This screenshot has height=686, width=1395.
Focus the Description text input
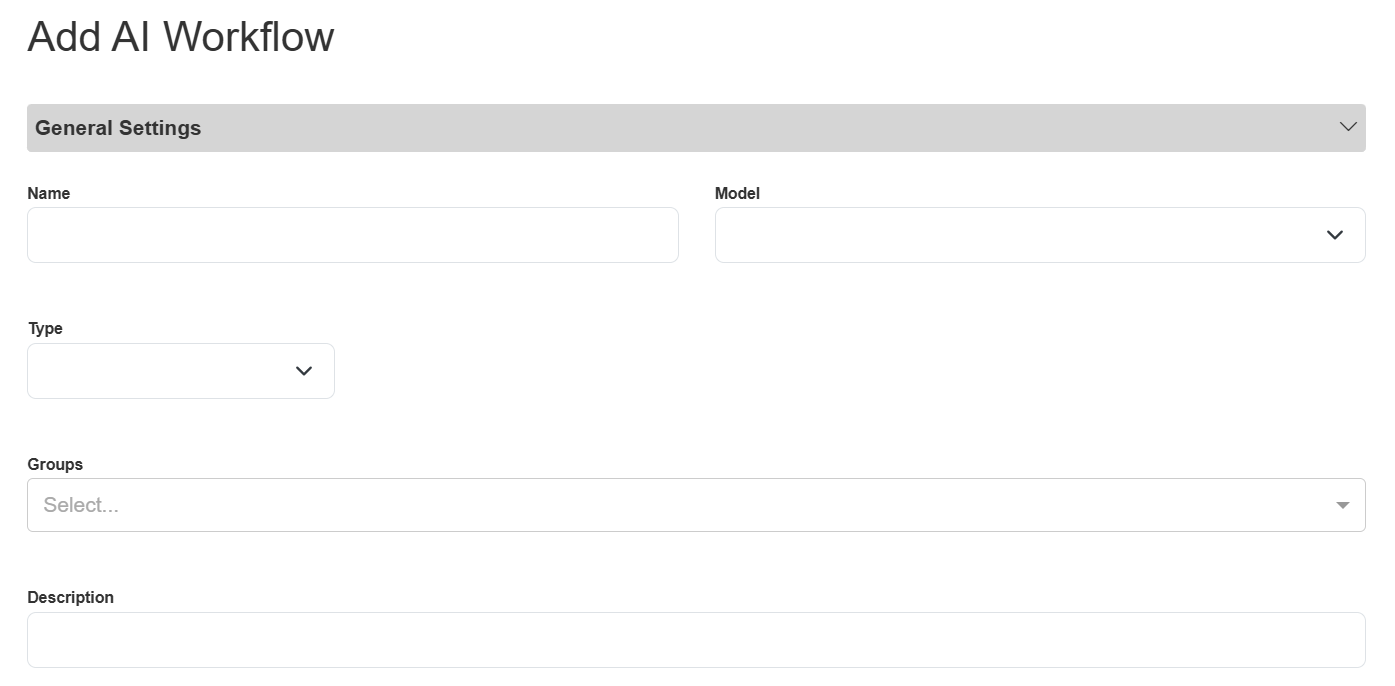tap(696, 640)
